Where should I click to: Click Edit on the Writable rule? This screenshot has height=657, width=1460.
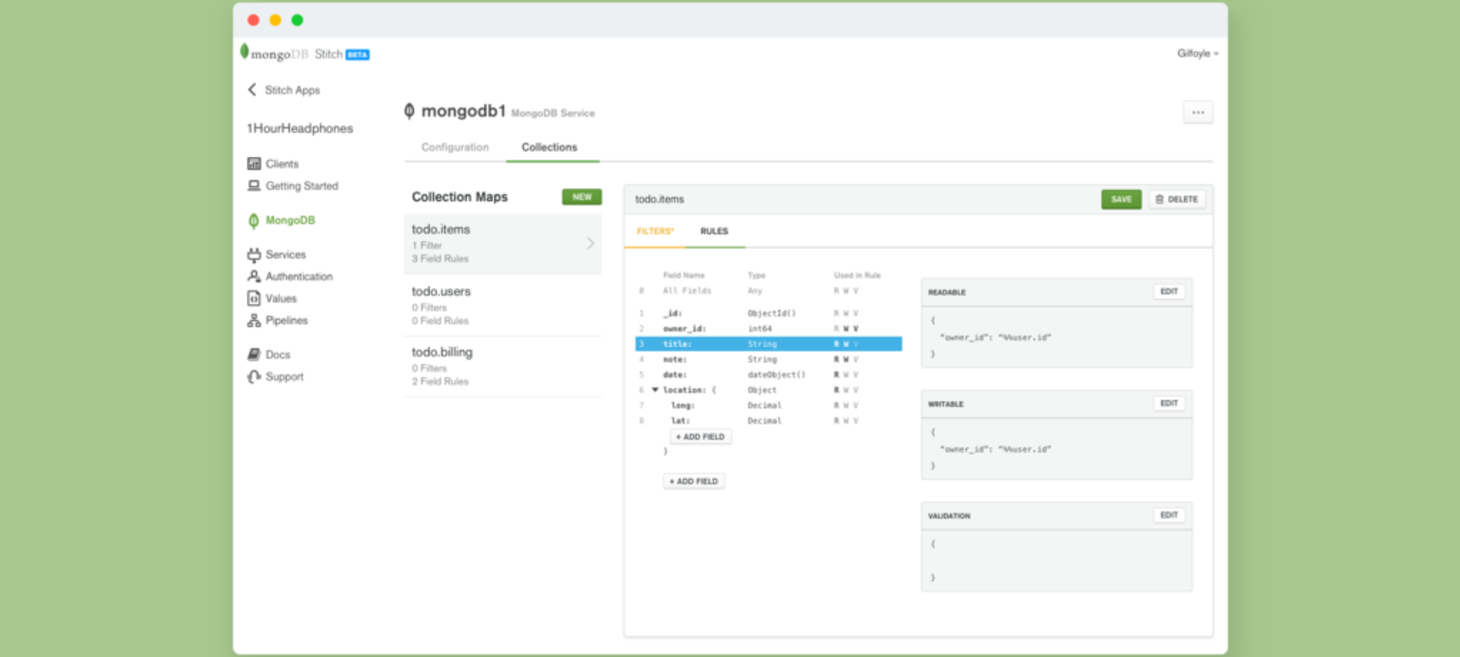[1169, 404]
